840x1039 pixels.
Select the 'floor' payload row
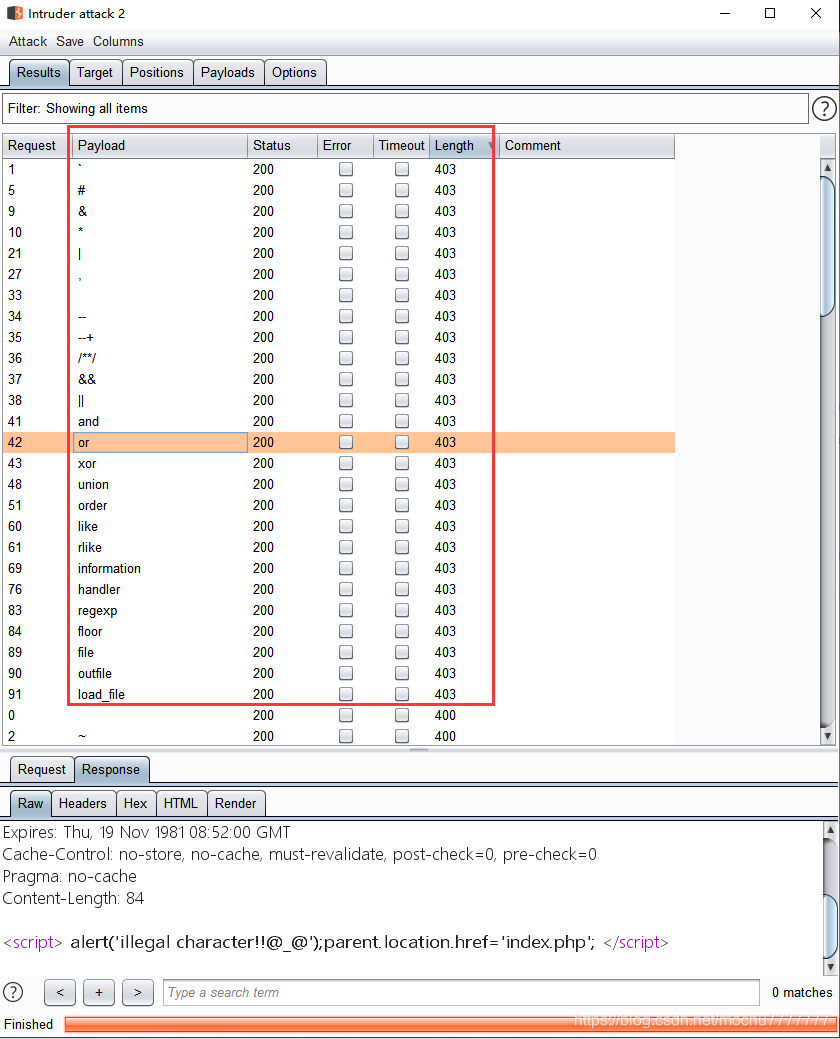point(339,631)
